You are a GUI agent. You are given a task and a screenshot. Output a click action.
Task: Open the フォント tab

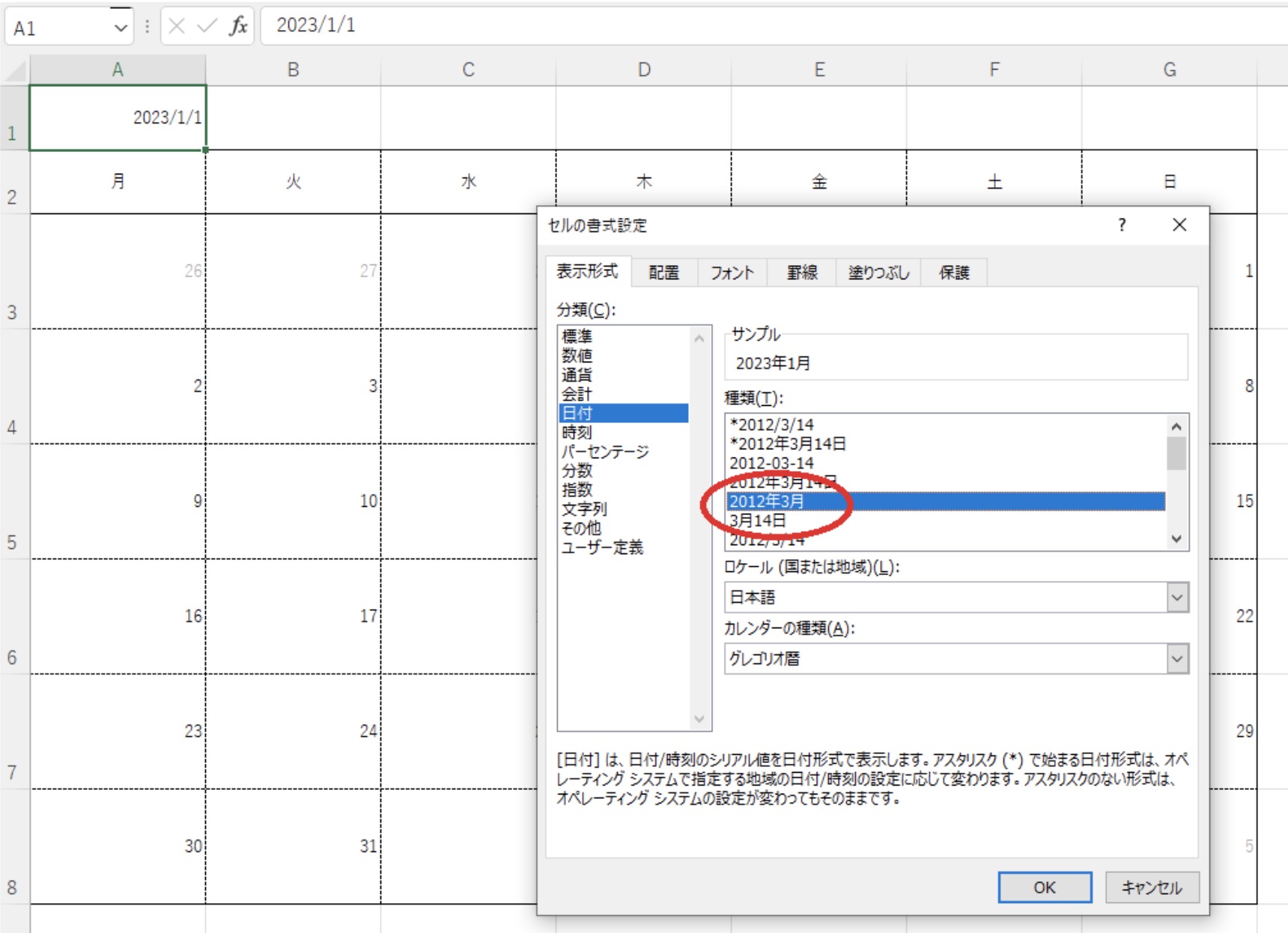[732, 273]
